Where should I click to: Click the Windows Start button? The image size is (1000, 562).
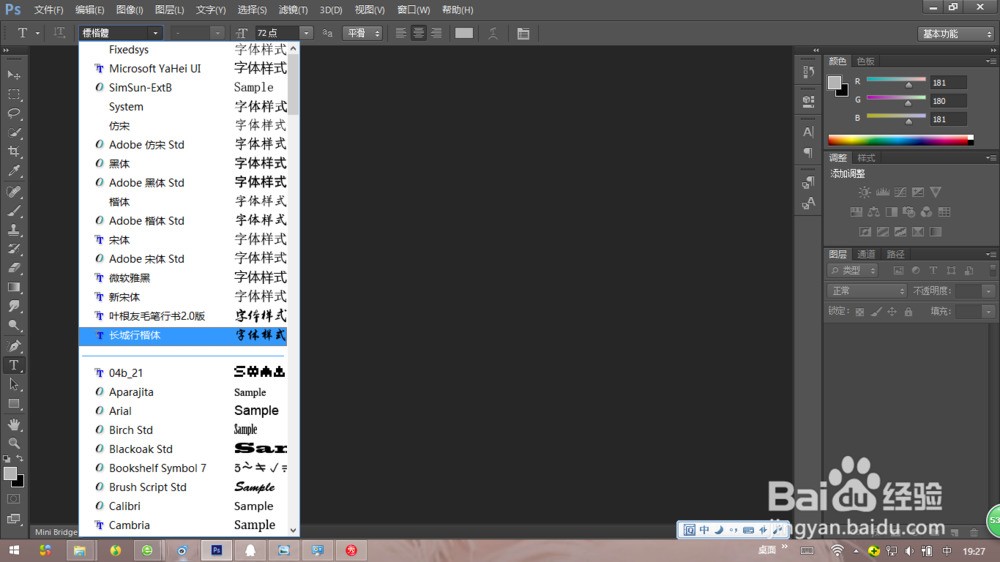(13, 550)
